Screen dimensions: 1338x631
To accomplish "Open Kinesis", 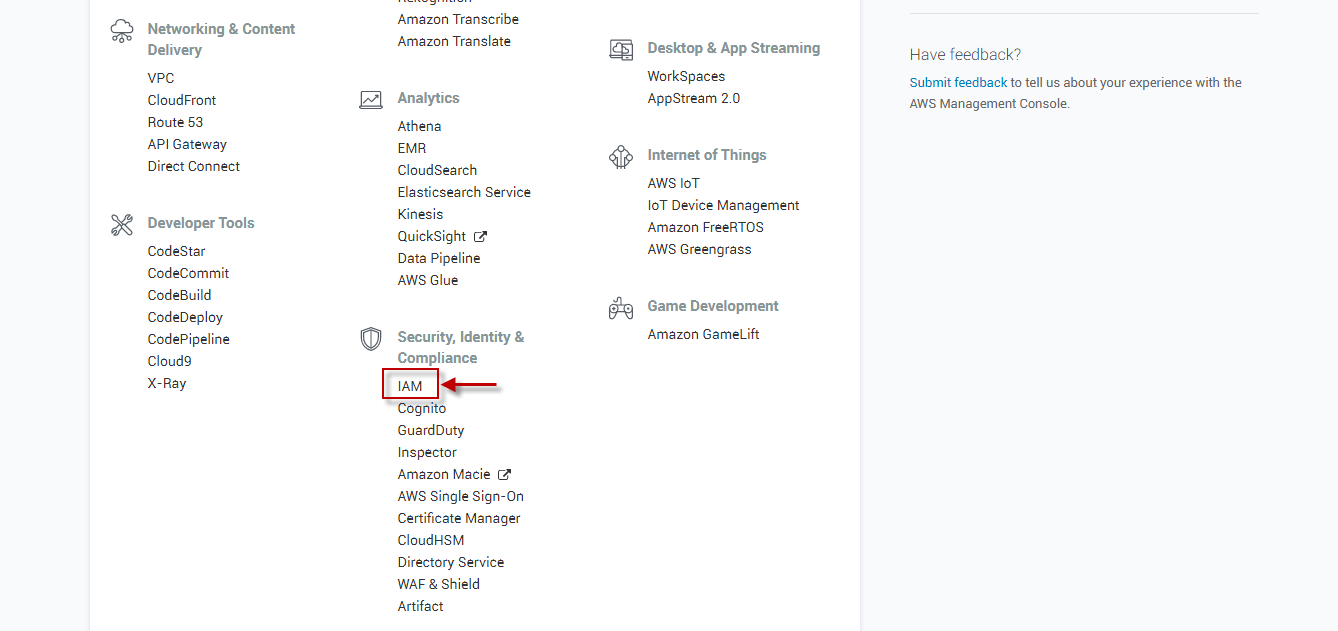I will point(420,214).
